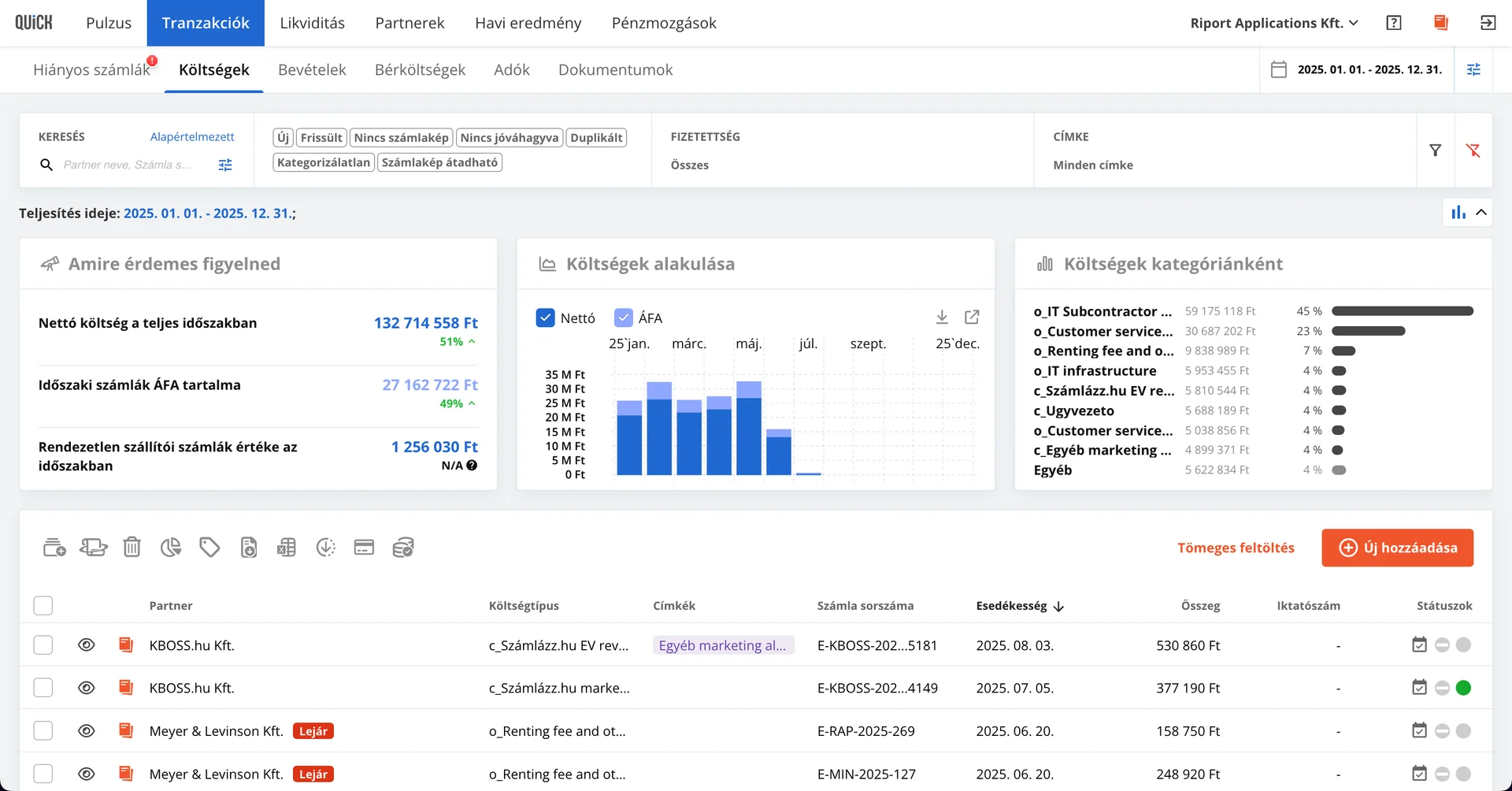Select the Nincs számlakép filter chip
Viewport: 1512px width, 791px height.
tap(401, 138)
